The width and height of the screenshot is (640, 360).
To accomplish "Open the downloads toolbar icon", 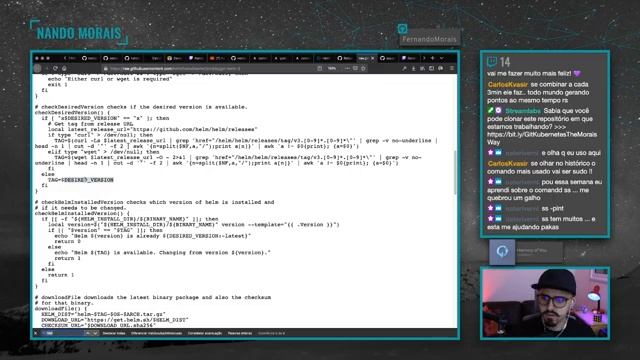I will click(413, 69).
